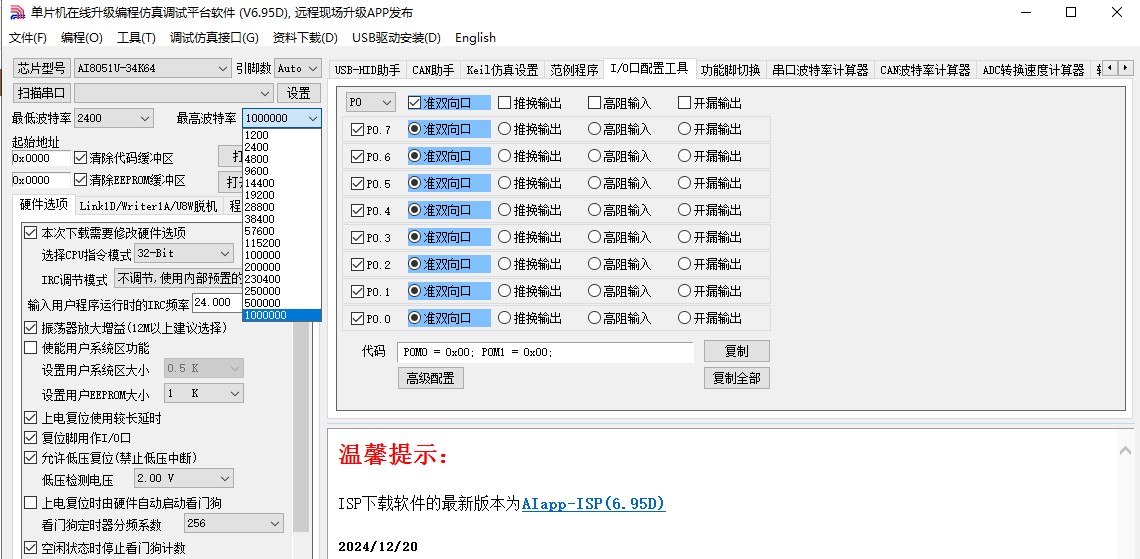Screen dimensions: 1140x559
Task: Click the first 起始地址 0x0000 field
Action: click(41, 158)
